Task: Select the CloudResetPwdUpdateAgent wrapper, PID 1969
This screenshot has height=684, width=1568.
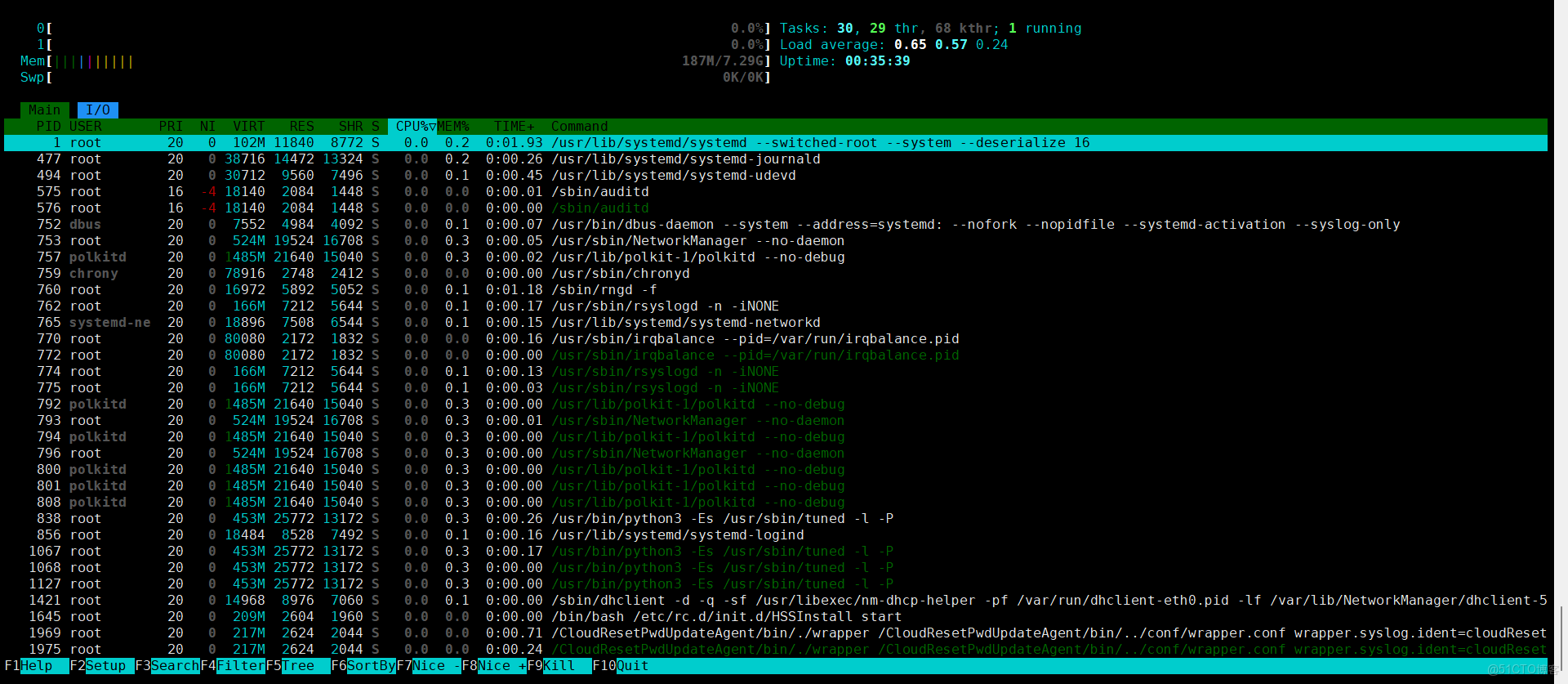Action: [x=776, y=633]
